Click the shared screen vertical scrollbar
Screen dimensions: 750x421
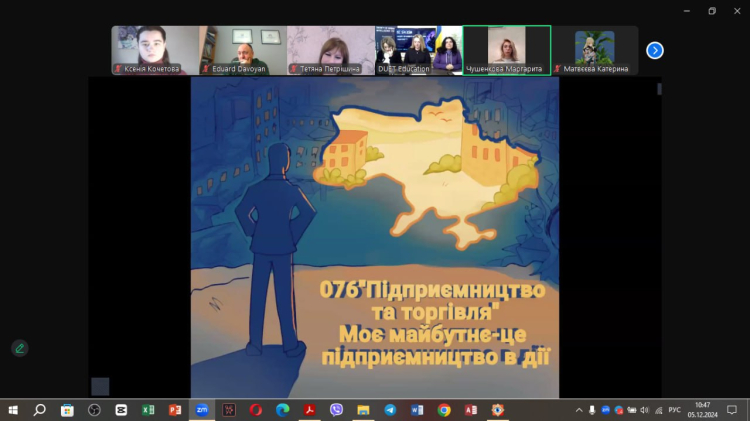[x=658, y=89]
